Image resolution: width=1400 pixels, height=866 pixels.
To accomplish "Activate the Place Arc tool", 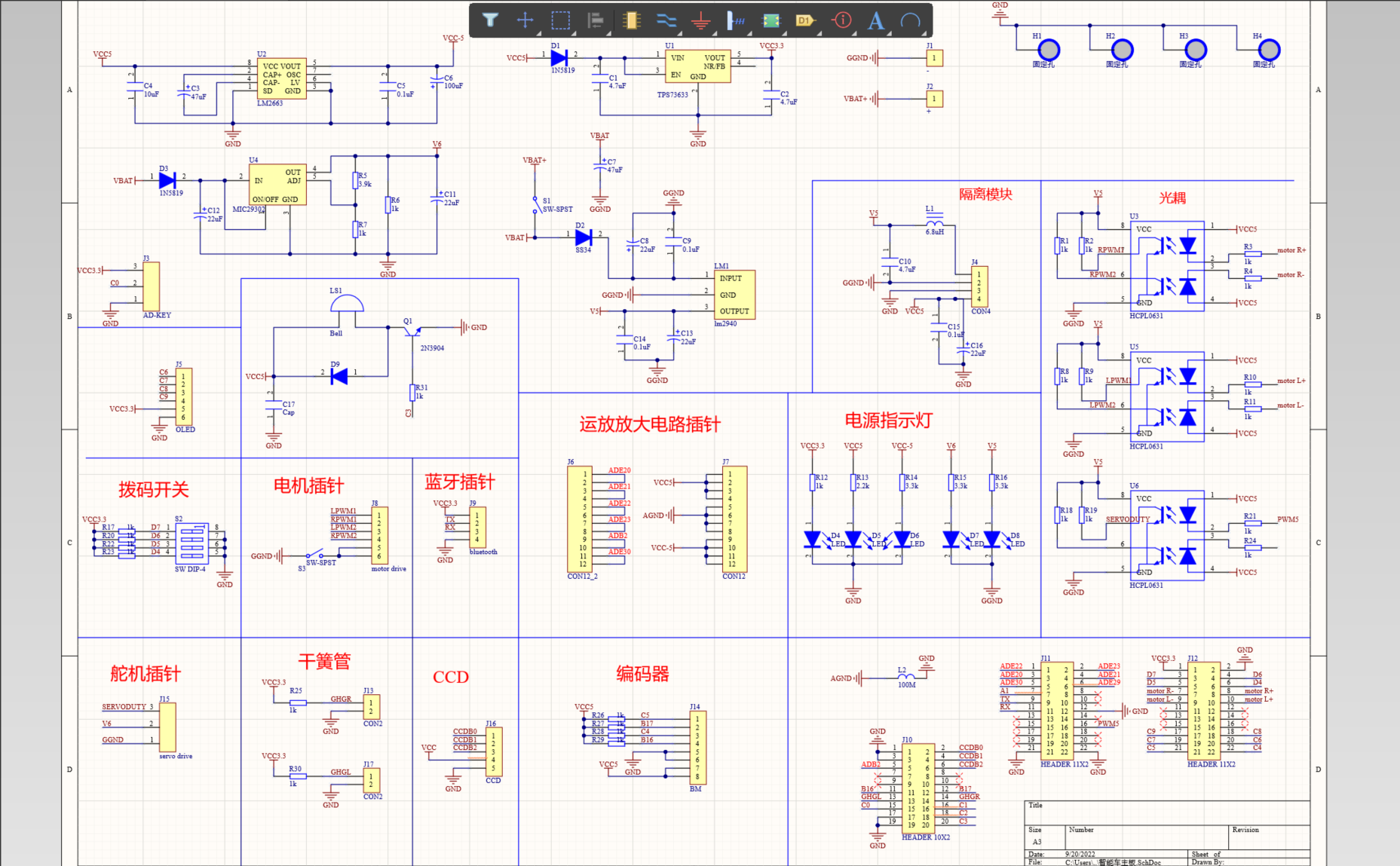I will [911, 20].
